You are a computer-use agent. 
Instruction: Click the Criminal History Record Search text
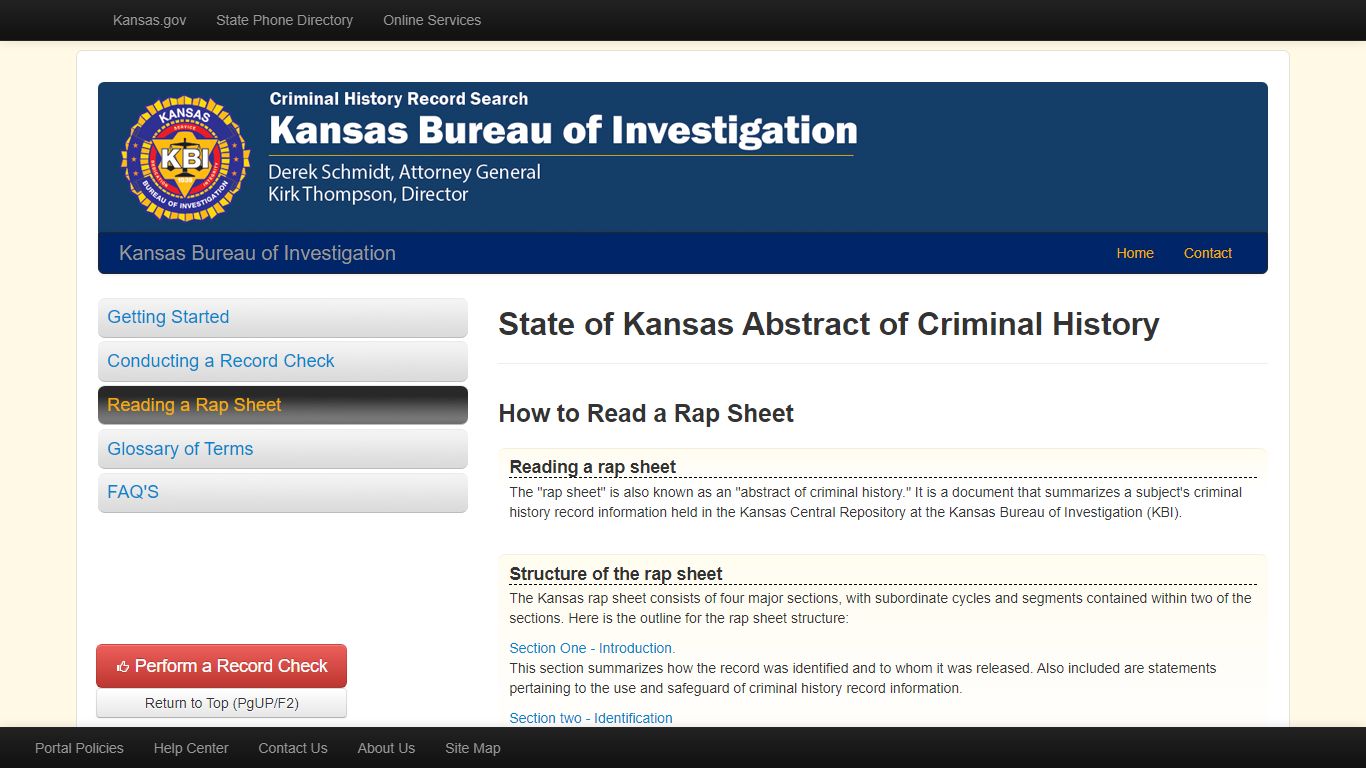399,99
